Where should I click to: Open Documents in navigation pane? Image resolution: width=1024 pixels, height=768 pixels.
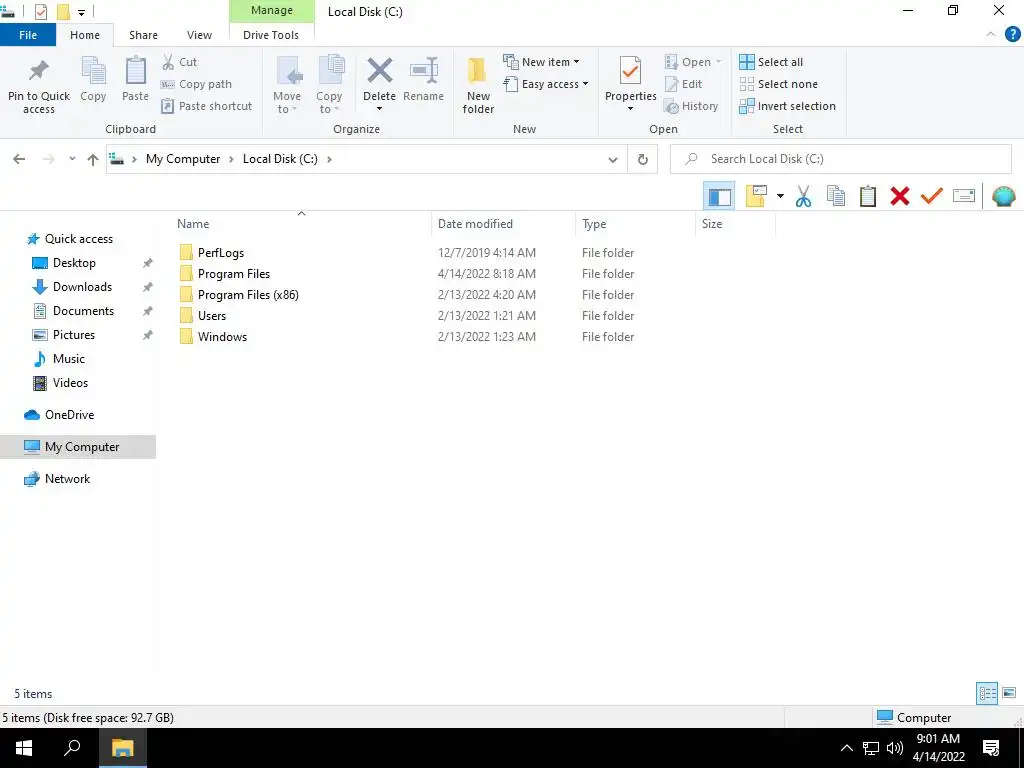tap(83, 311)
